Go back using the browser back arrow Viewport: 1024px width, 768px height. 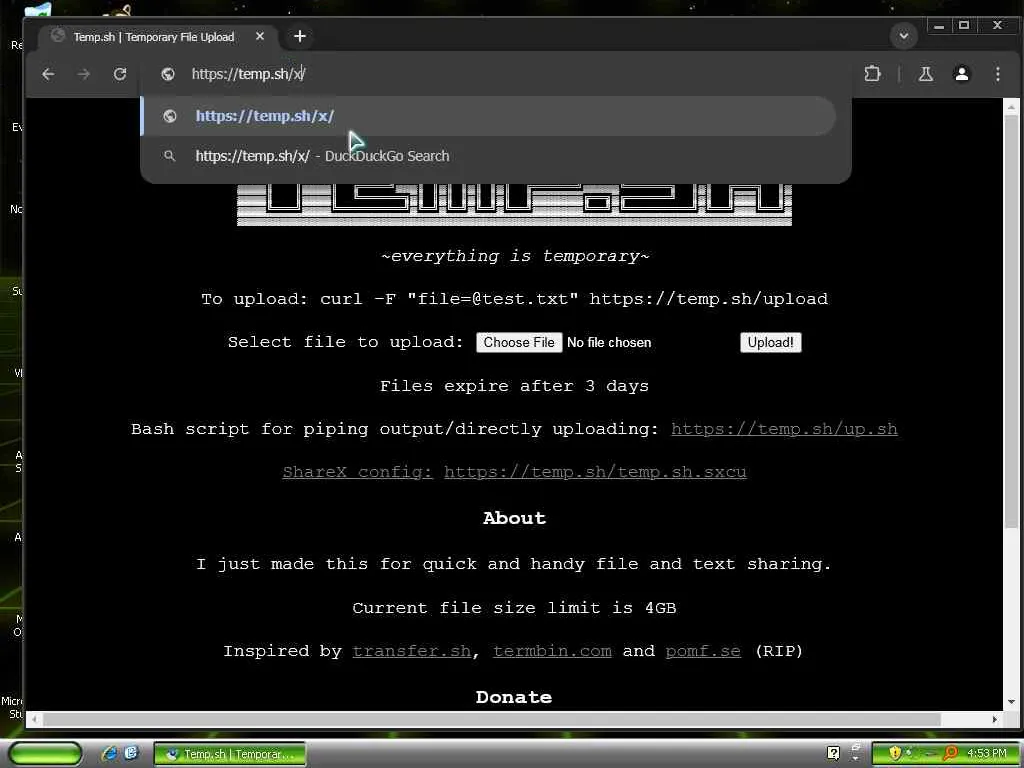(48, 74)
